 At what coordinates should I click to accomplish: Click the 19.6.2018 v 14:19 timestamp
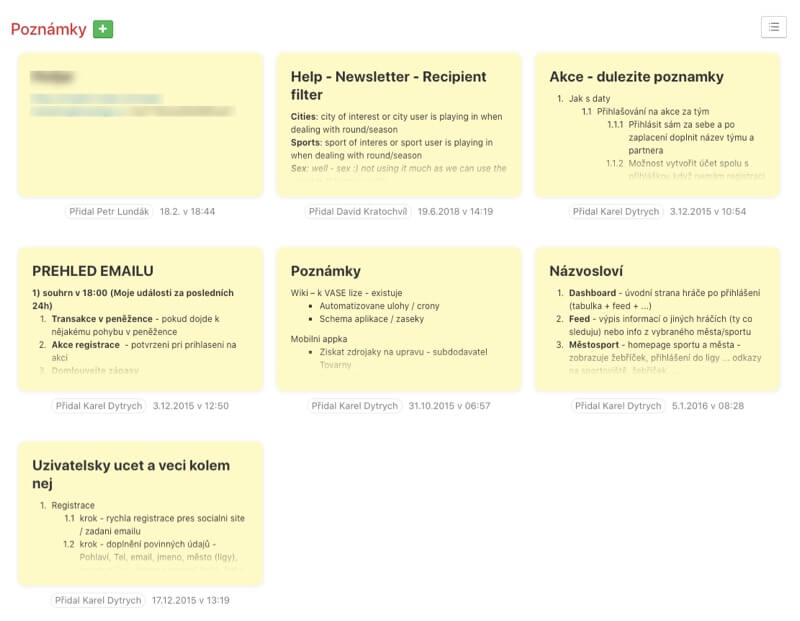tap(455, 211)
